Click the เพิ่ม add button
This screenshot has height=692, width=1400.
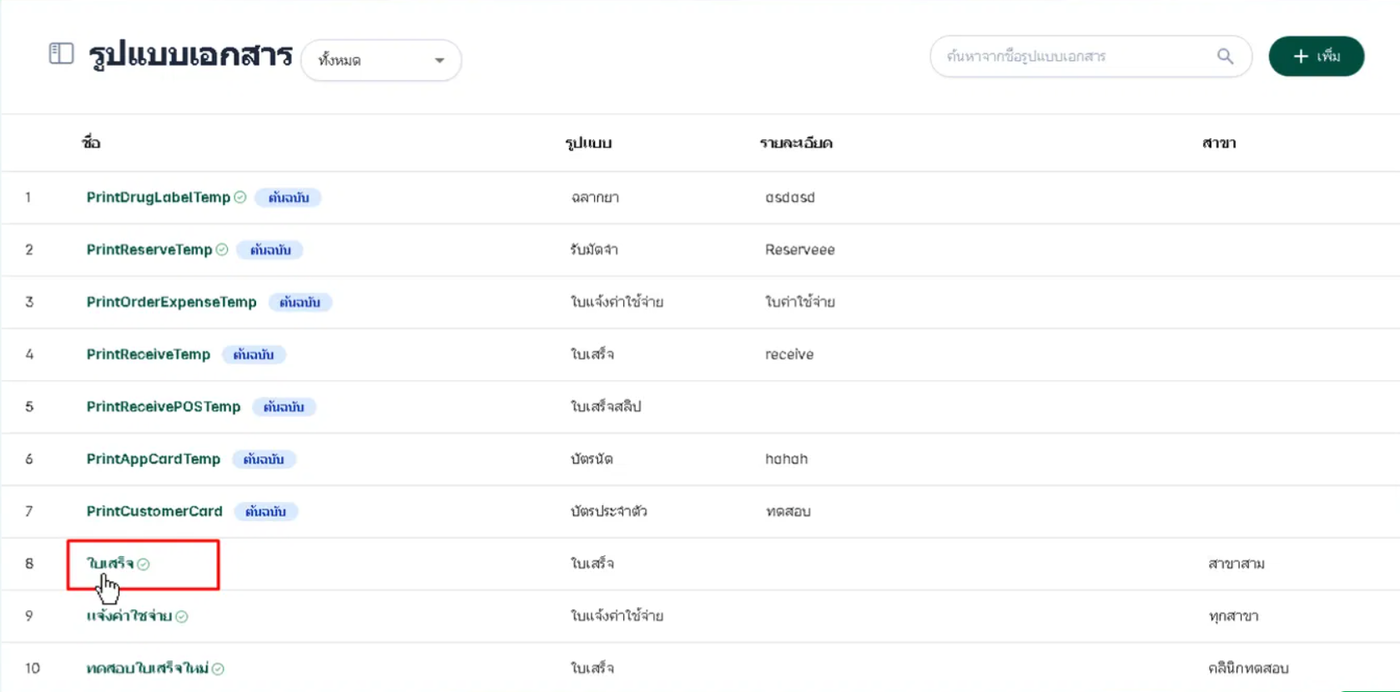click(x=1316, y=57)
